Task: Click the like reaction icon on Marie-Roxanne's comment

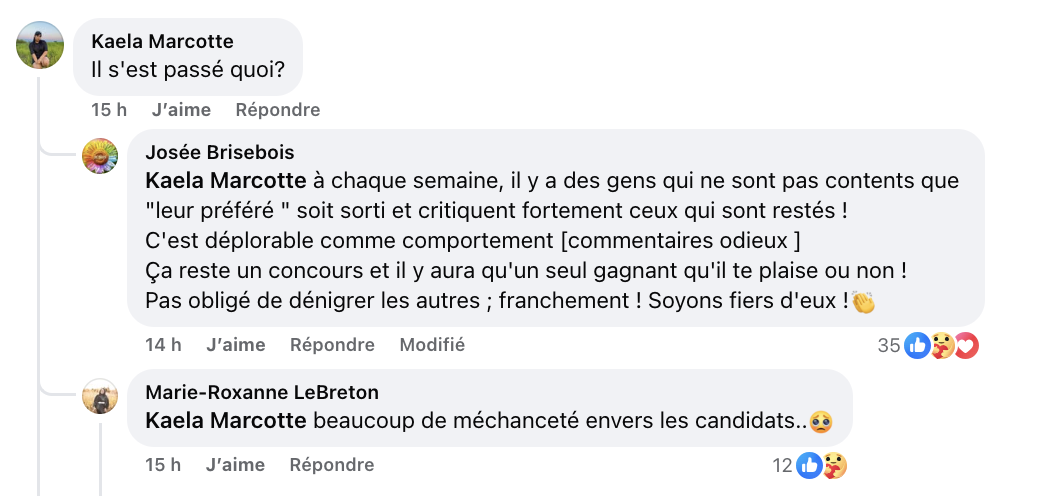Action: (x=809, y=465)
